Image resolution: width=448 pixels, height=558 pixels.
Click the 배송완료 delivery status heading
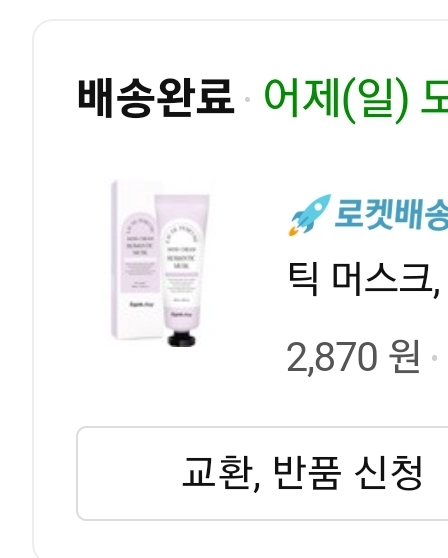tap(156, 98)
